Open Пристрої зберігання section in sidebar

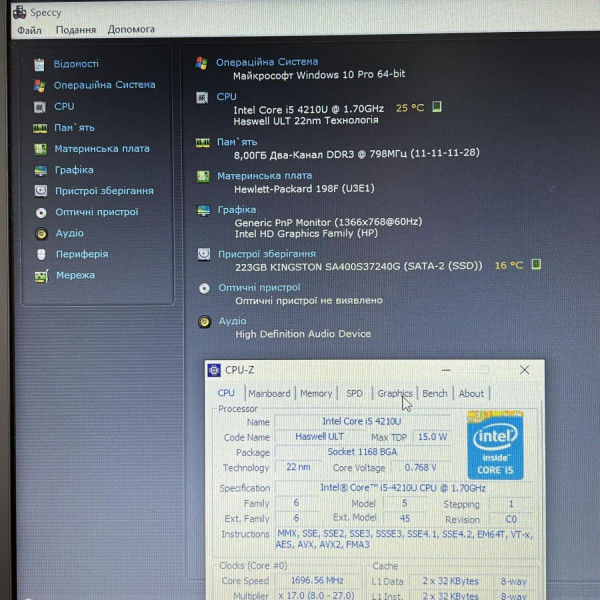click(x=104, y=191)
